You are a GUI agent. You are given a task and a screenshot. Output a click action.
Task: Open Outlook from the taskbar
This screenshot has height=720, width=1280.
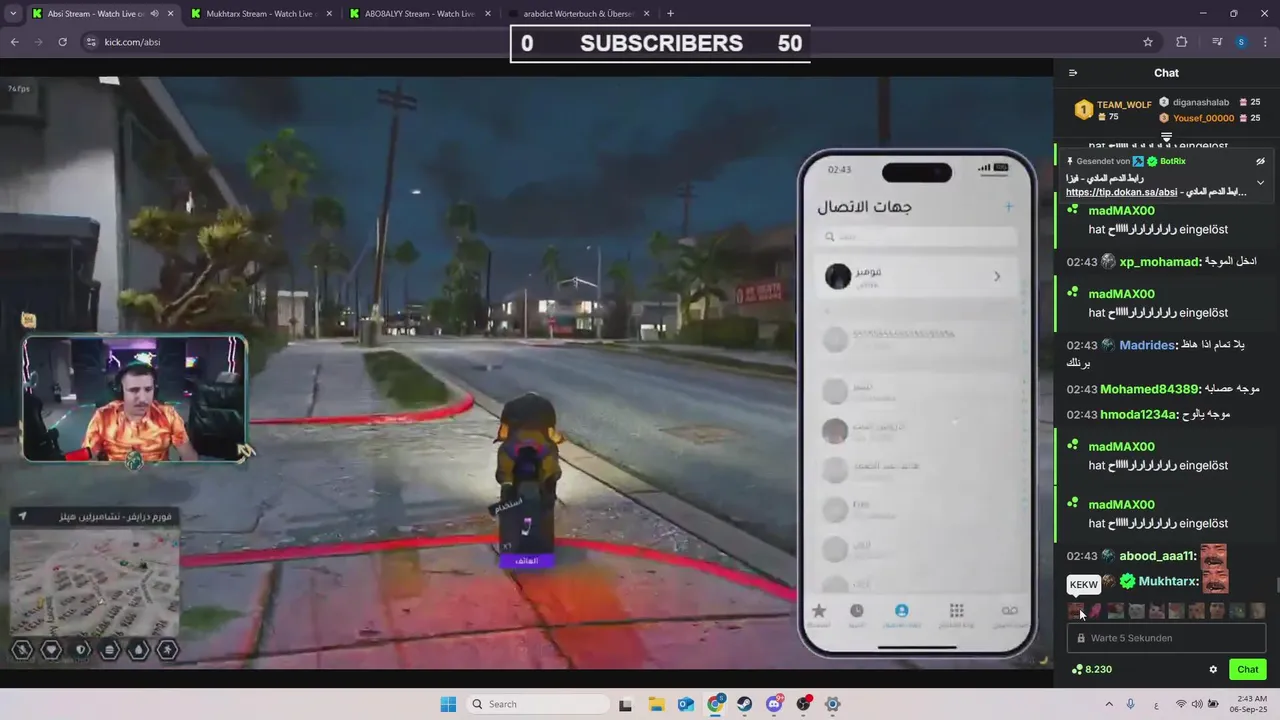point(686,704)
